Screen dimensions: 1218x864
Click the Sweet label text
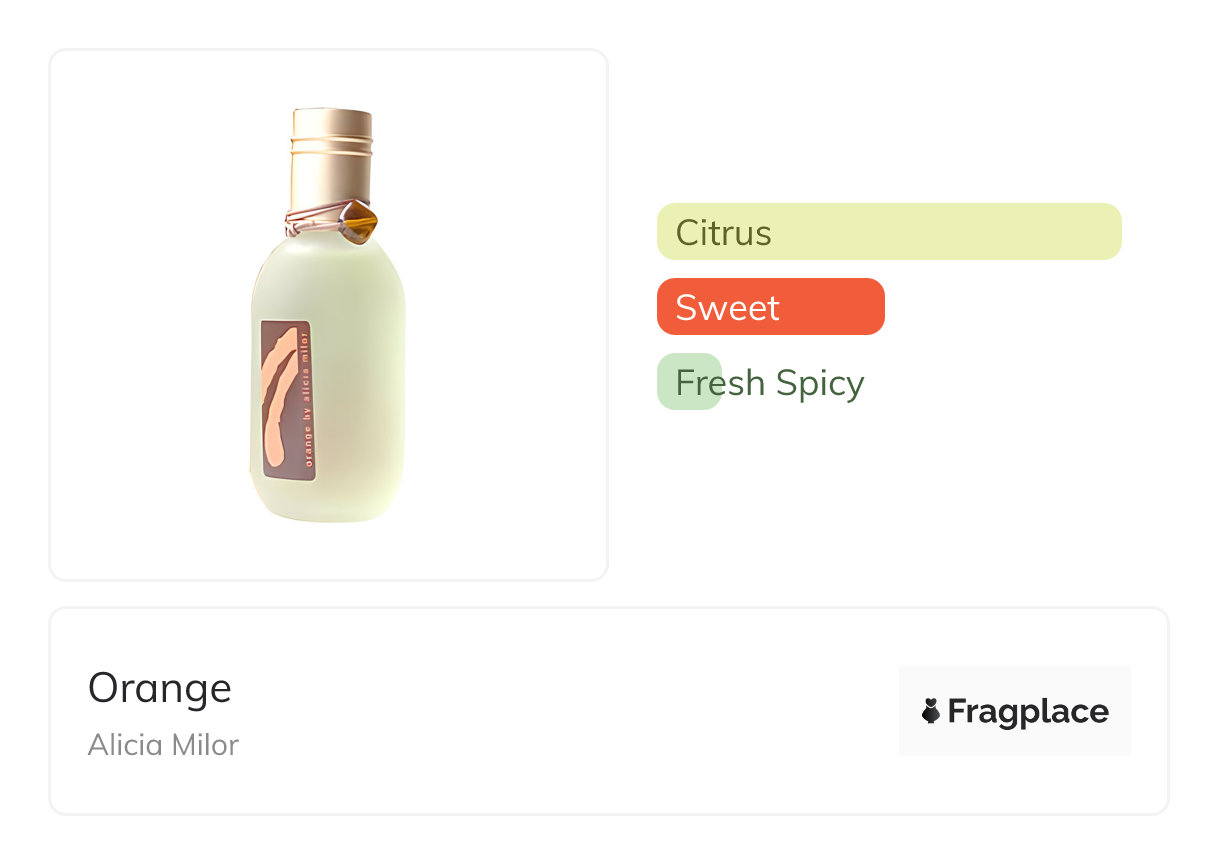[x=727, y=308]
